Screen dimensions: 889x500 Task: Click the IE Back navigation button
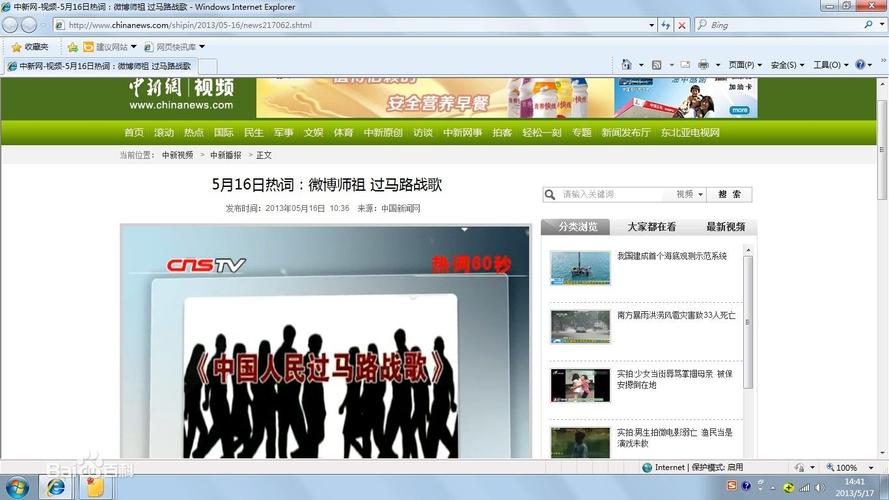[10, 25]
